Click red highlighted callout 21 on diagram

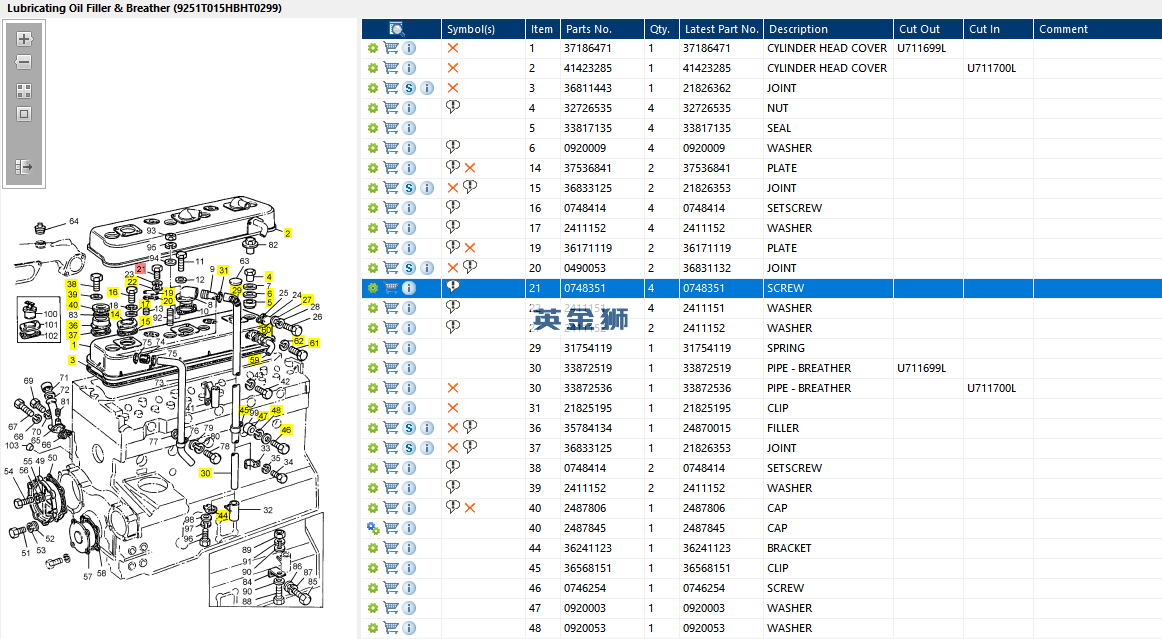pos(141,269)
